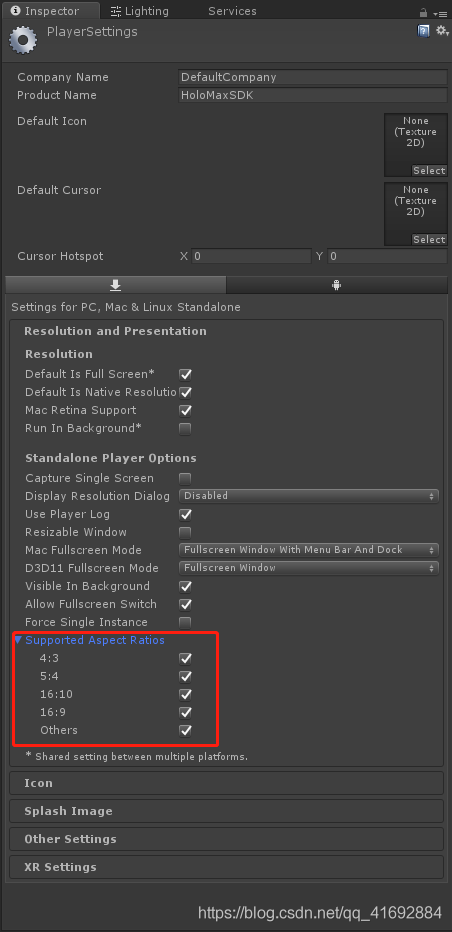This screenshot has height=932, width=452.
Task: Click the Product Name text field
Action: pos(313,95)
